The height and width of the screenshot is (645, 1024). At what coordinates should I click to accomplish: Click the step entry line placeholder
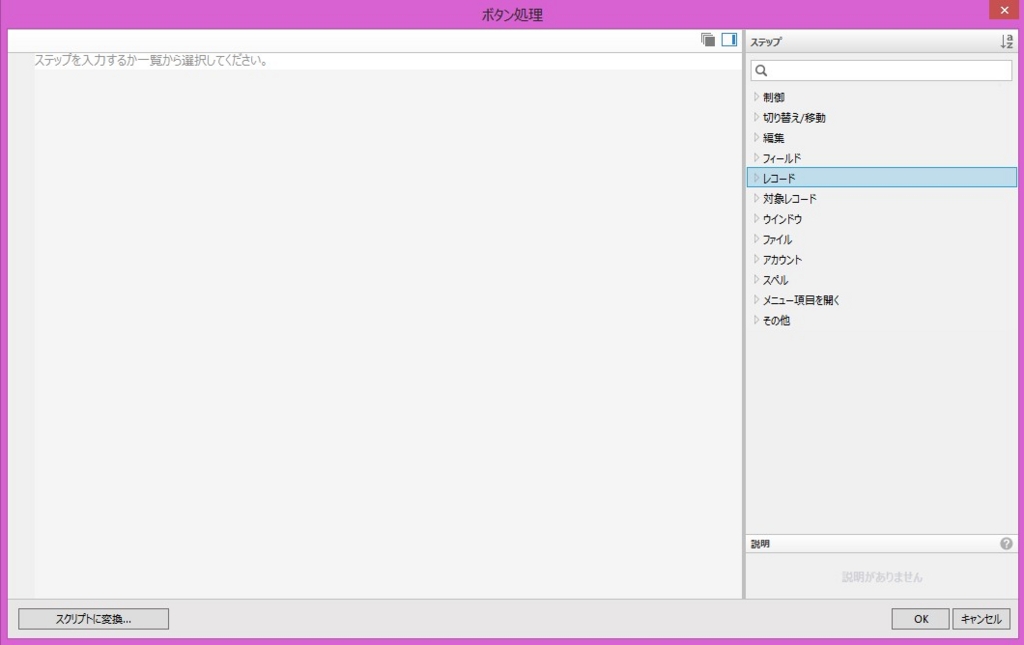tap(151, 61)
